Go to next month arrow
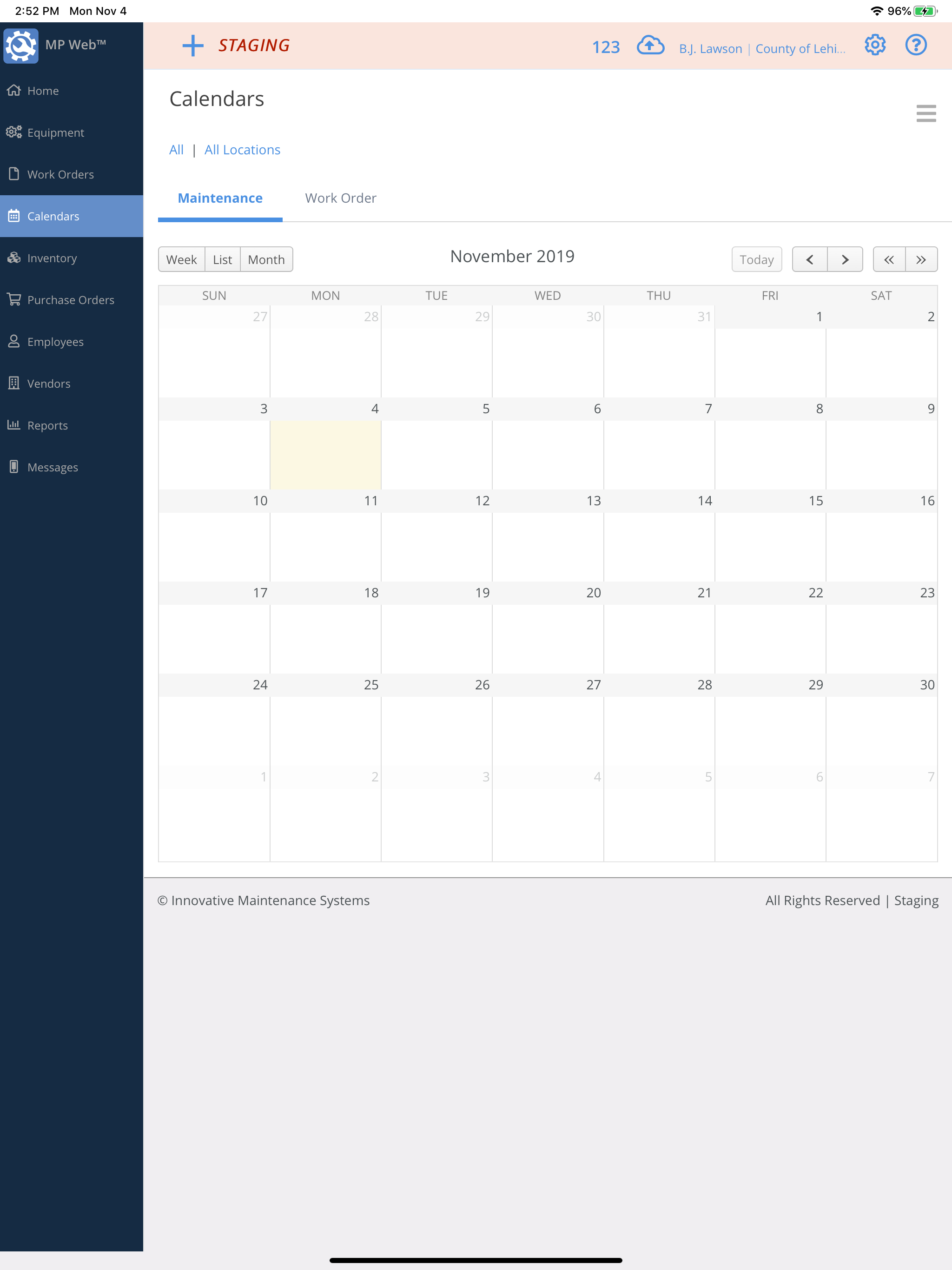Viewport: 952px width, 1270px height. [x=845, y=259]
